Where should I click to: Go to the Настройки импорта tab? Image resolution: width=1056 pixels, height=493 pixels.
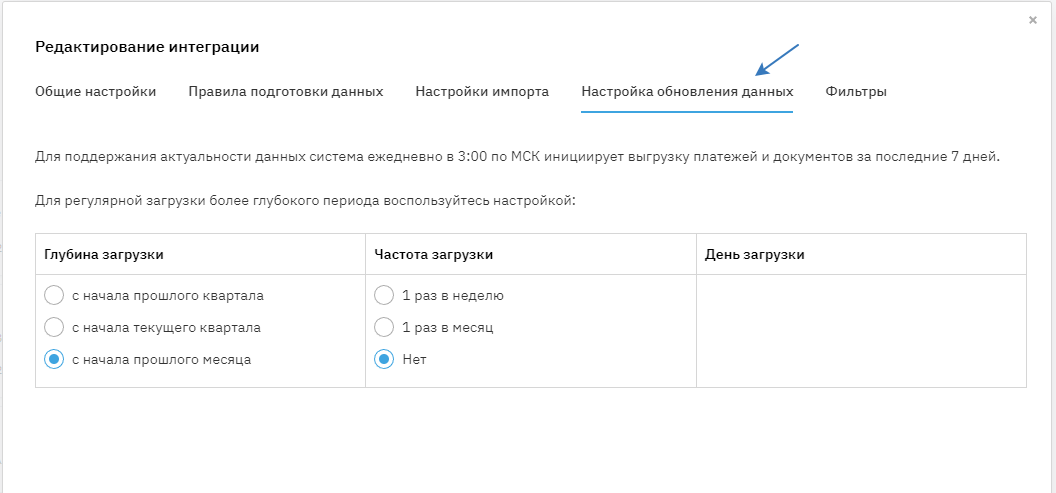(x=482, y=92)
